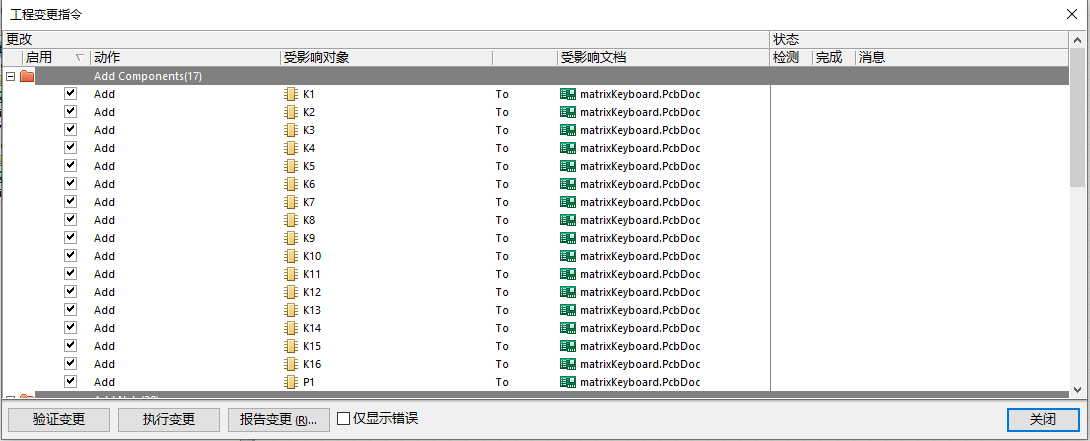
Task: Click the PcbDoc icon in K3 row
Action: 567,130
